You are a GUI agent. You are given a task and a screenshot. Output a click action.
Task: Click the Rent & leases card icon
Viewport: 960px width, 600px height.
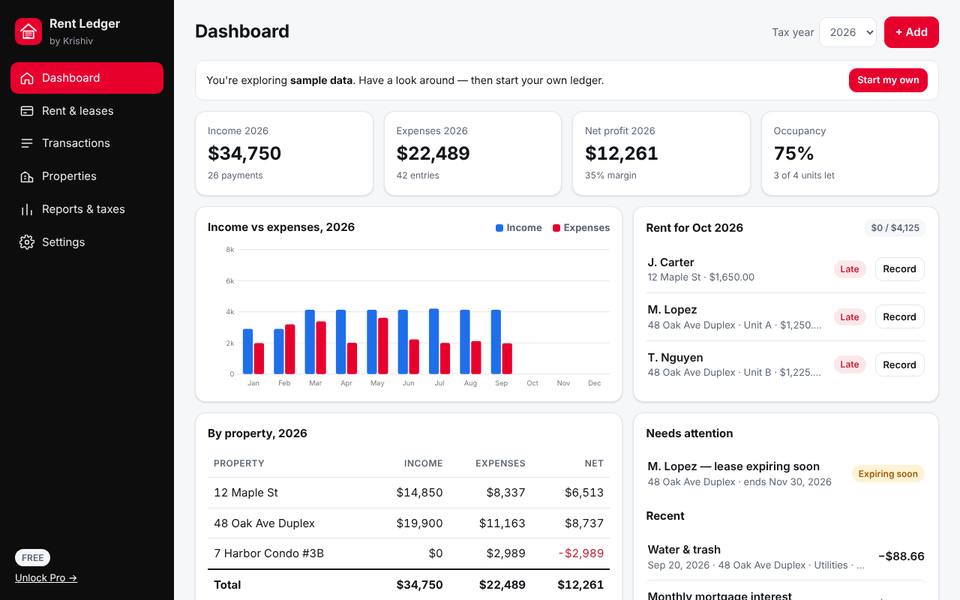point(26,111)
